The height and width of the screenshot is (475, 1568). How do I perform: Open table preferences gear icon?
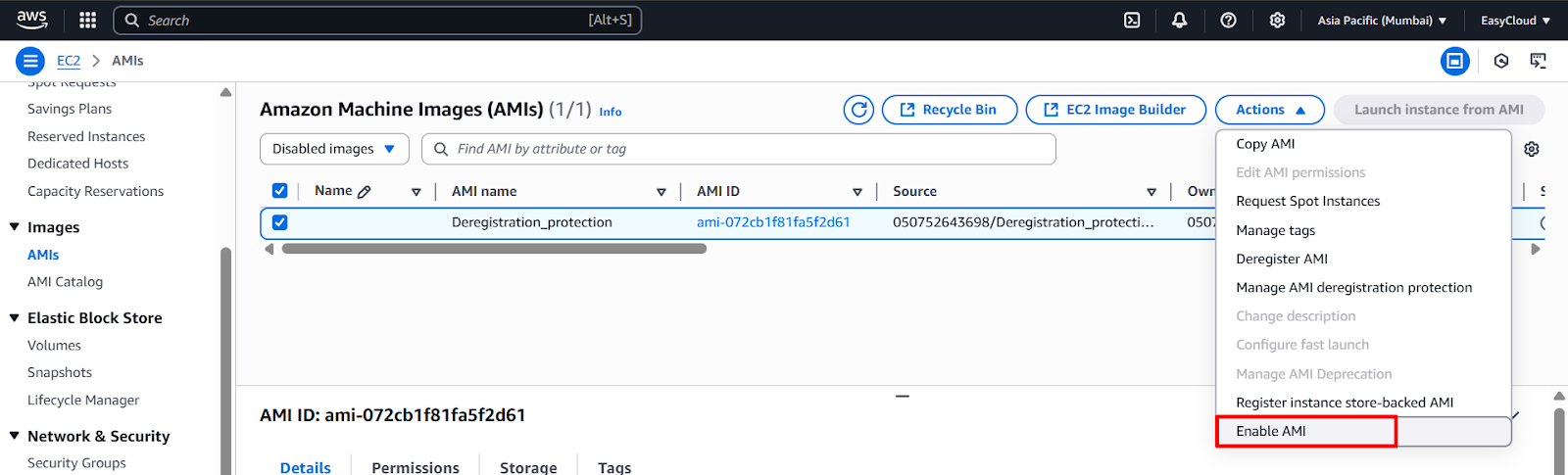[1532, 149]
